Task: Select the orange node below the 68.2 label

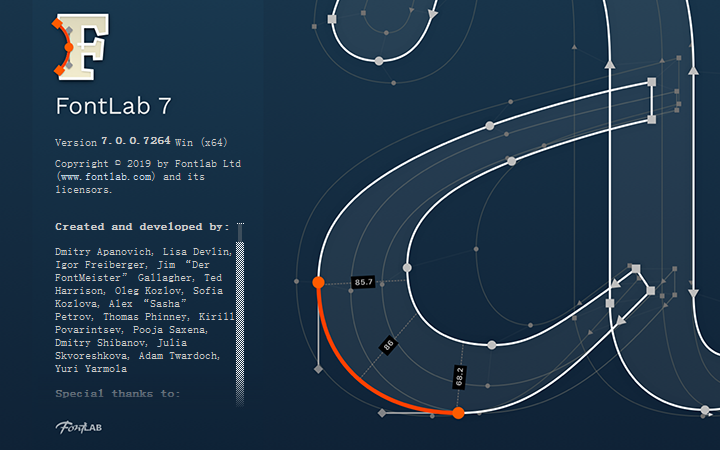Action: tap(458, 412)
